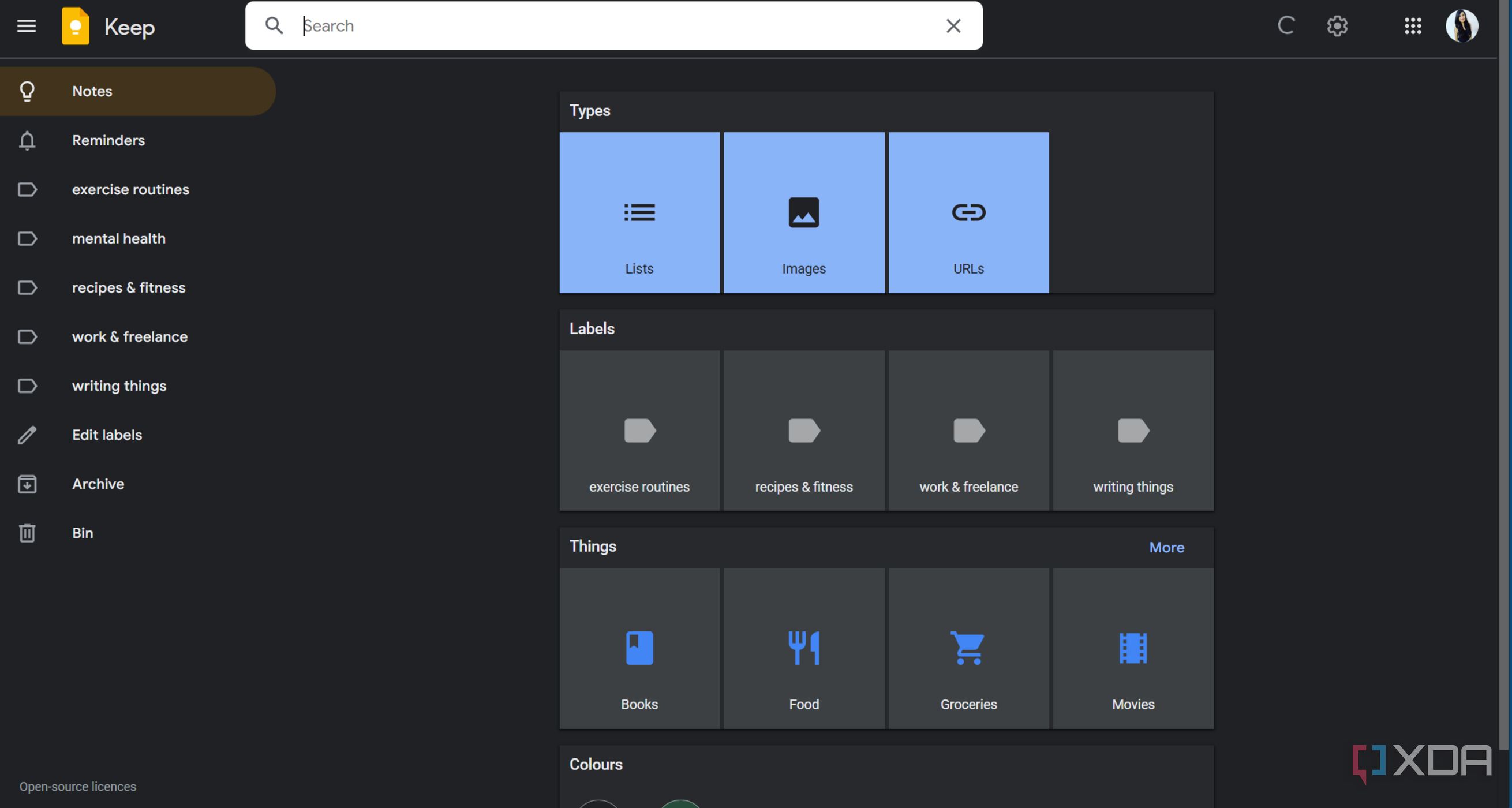
Task: Open the Google apps grid
Action: 1413,26
